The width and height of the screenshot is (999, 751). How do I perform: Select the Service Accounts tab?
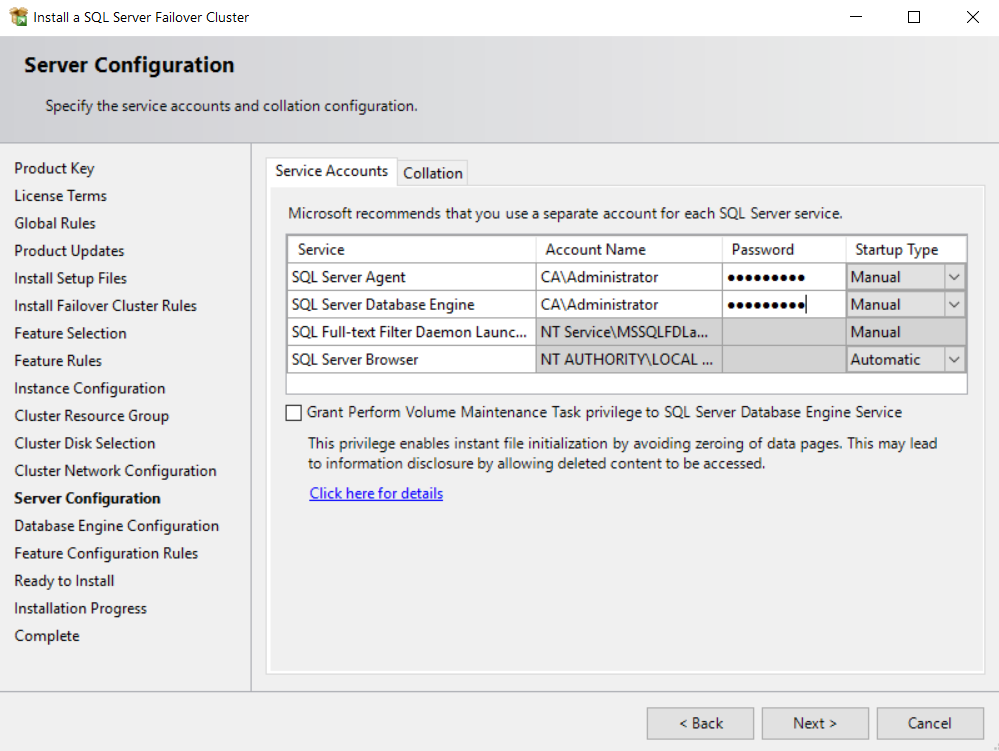(331, 171)
